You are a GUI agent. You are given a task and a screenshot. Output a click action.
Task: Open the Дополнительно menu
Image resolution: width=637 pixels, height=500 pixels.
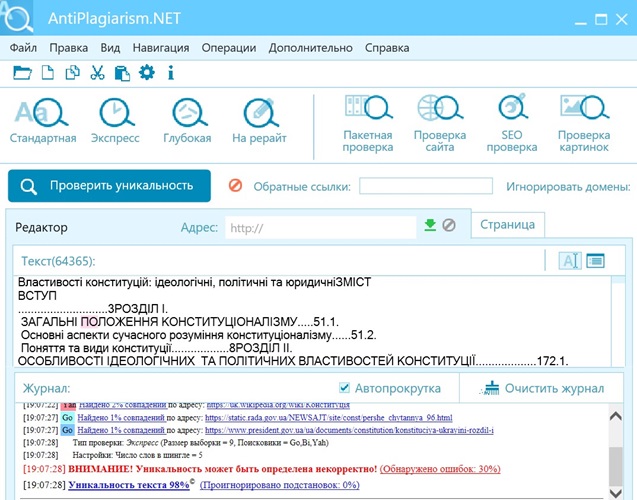[310, 48]
